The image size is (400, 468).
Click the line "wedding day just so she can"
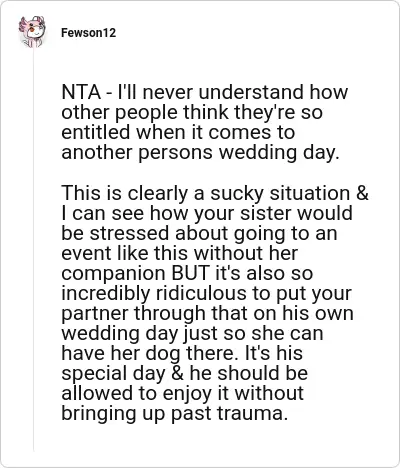click(192, 333)
